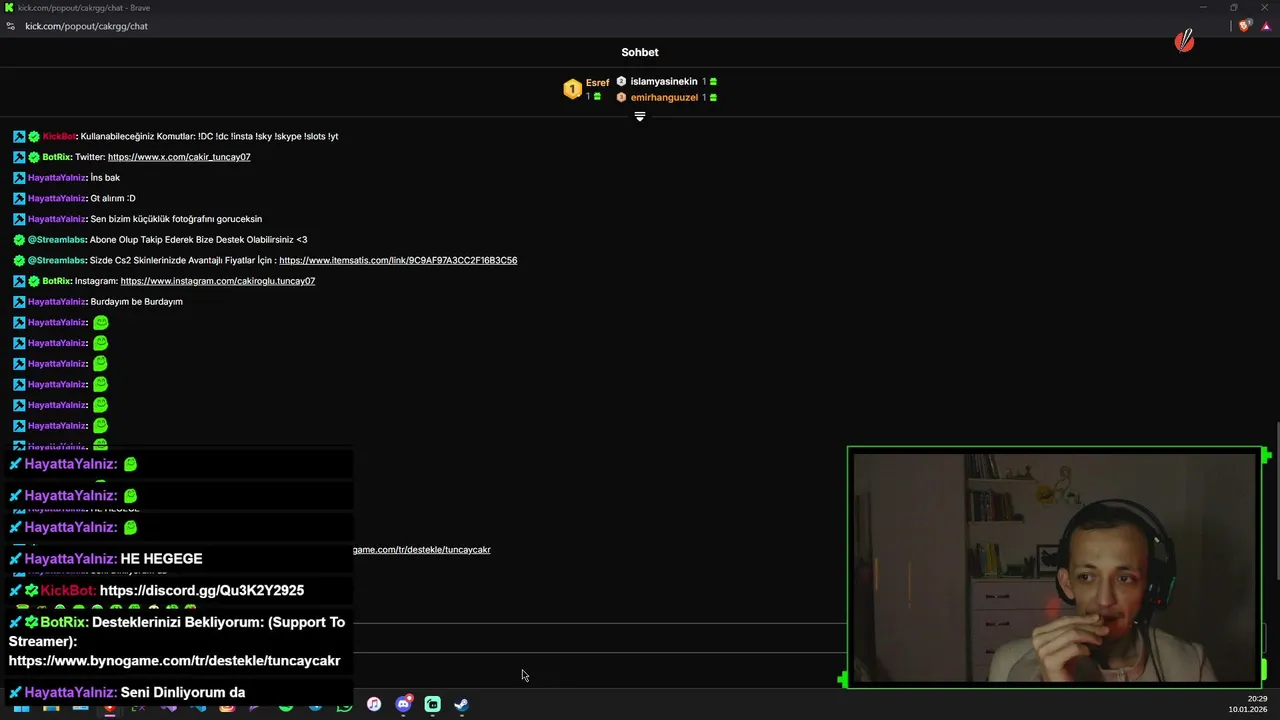Select Esref in the leaderboard
Viewport: 1280px width, 720px height.
click(x=597, y=83)
